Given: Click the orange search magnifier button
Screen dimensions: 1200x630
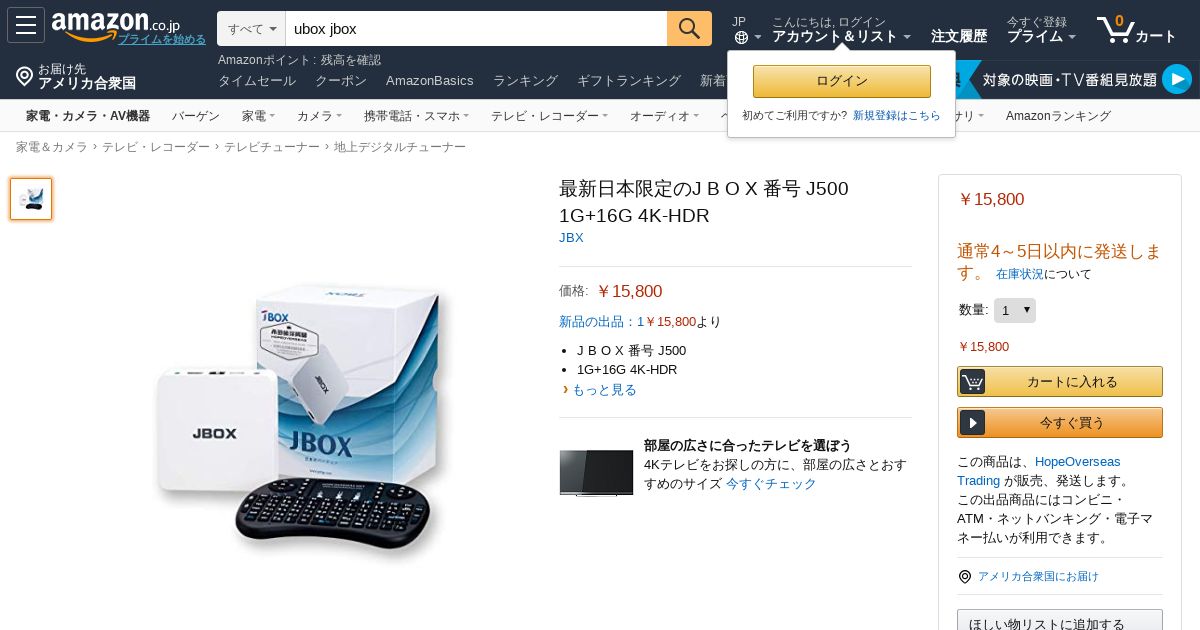Looking at the screenshot, I should point(689,29).
